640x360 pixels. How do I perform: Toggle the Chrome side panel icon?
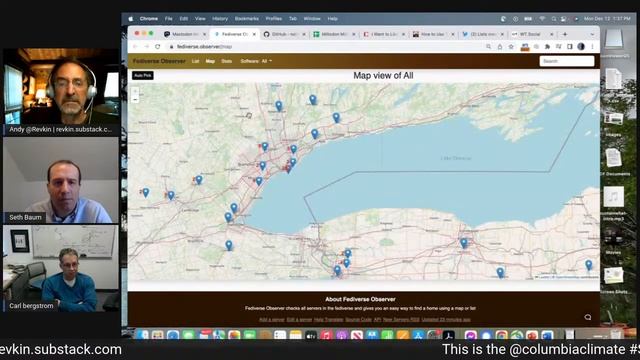click(x=570, y=47)
